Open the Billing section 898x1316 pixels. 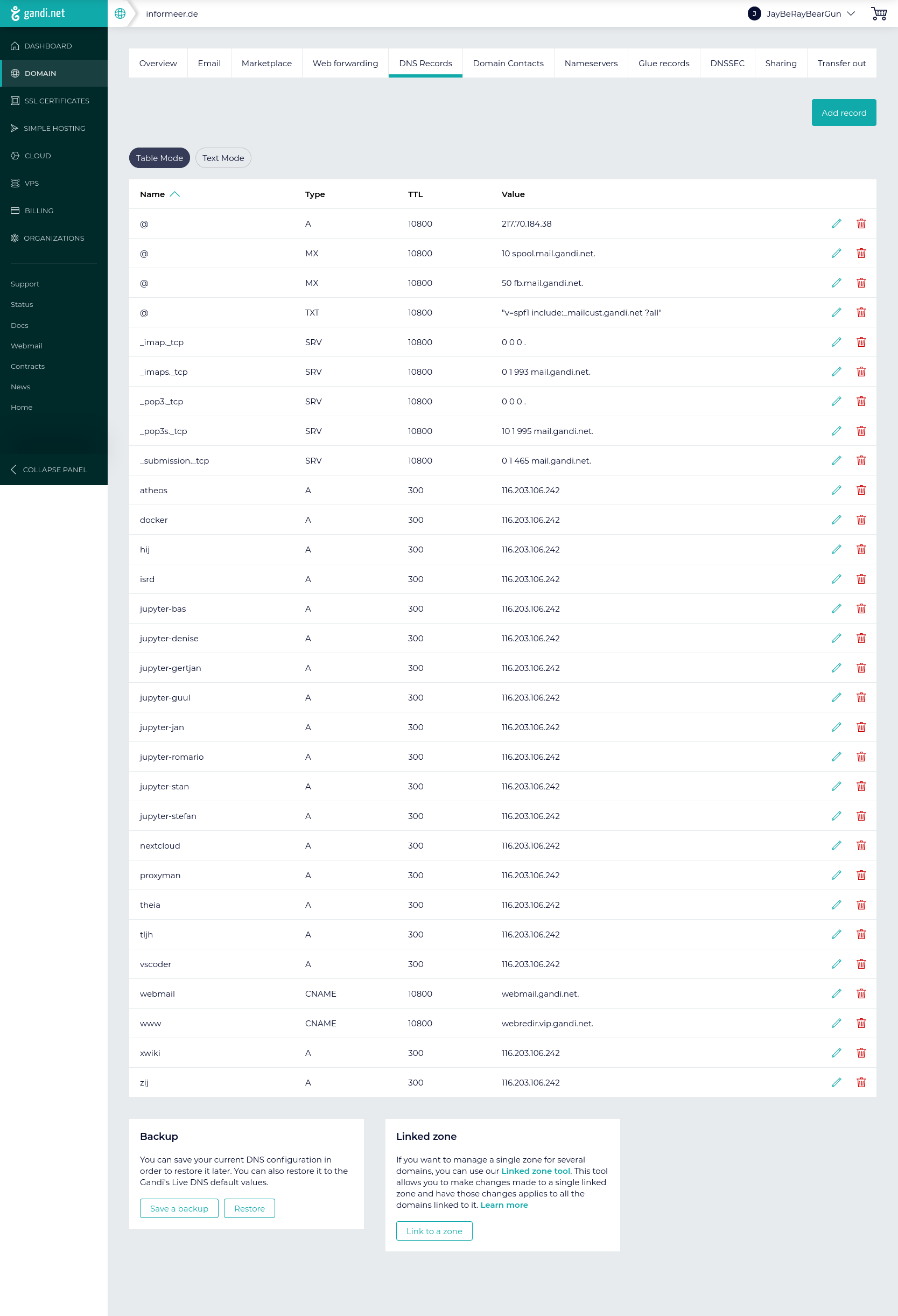(39, 210)
